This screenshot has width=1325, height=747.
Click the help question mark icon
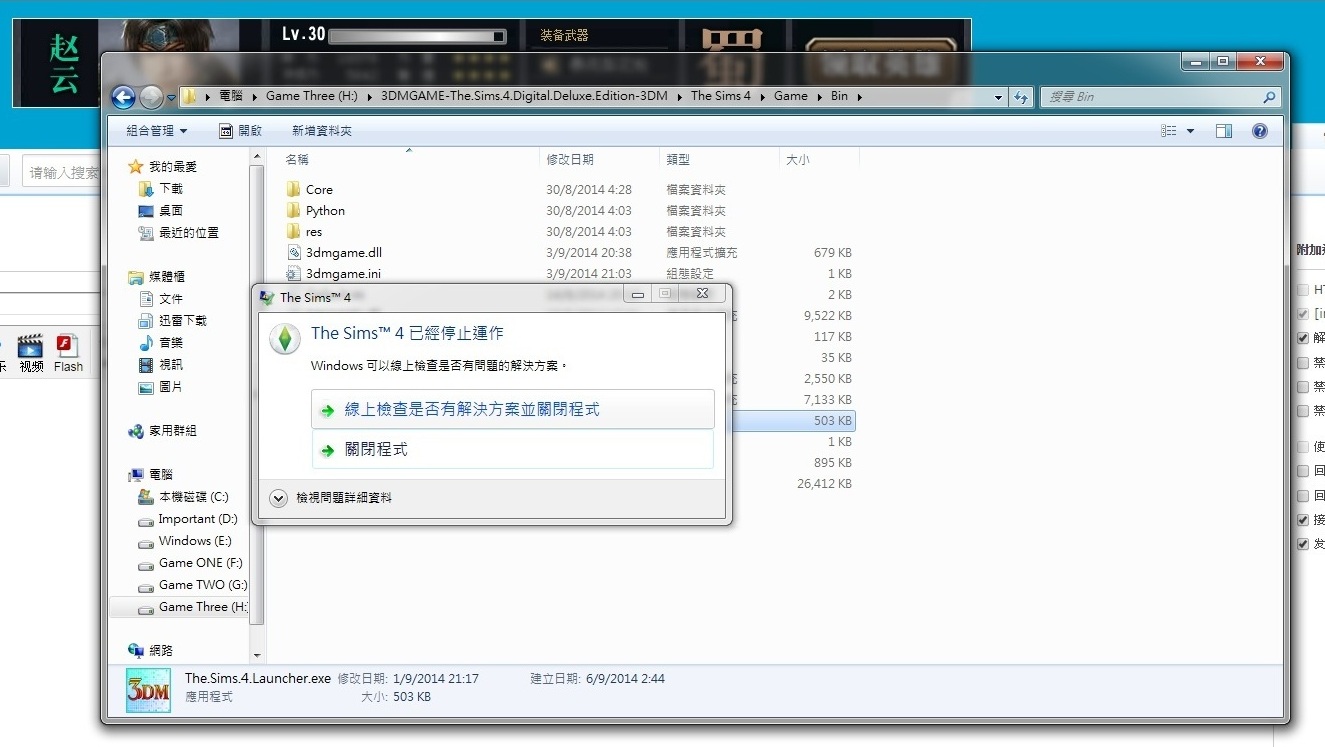1260,131
